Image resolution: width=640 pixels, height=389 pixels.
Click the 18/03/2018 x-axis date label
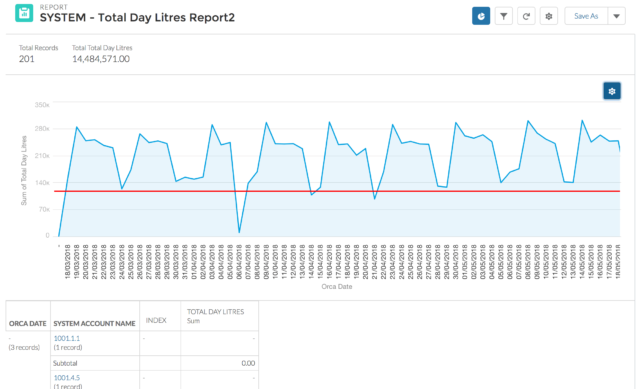point(68,262)
